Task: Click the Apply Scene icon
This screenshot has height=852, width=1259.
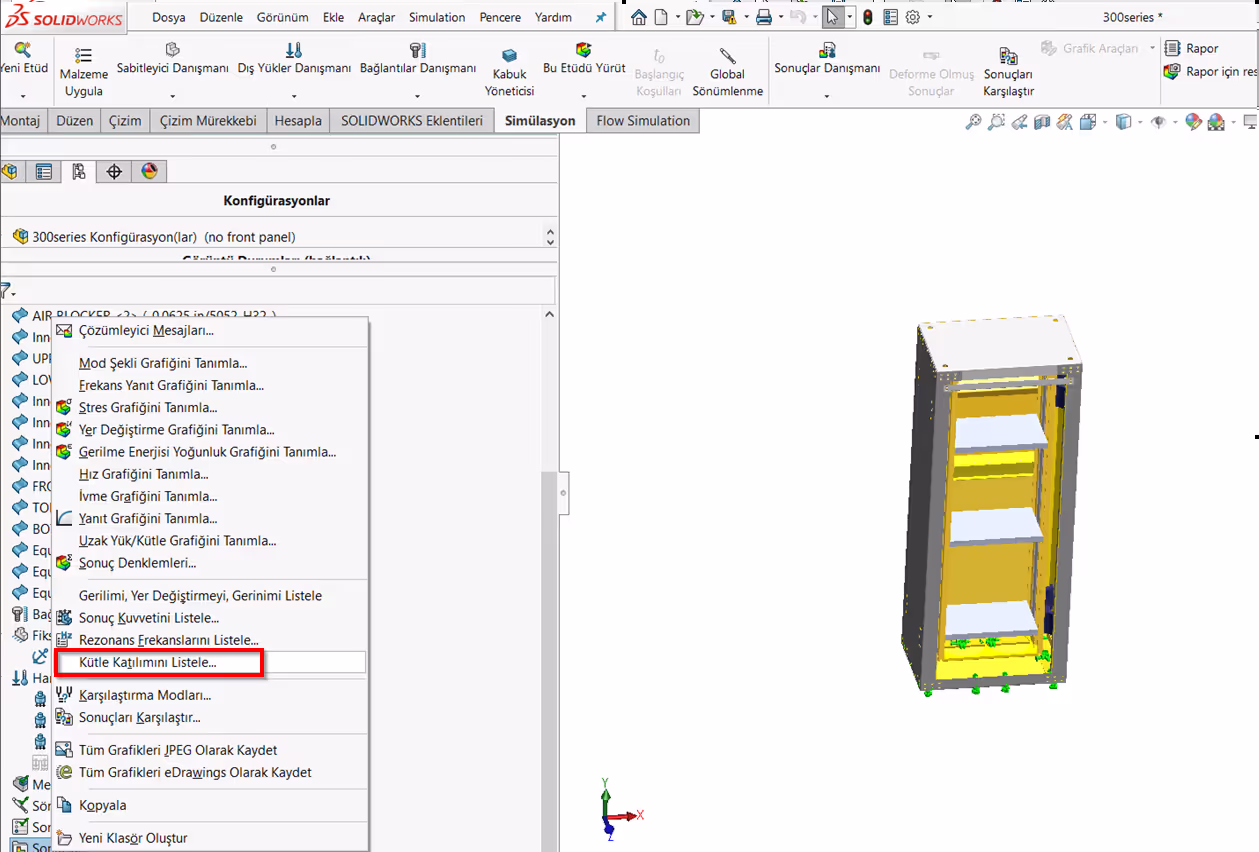Action: point(1216,122)
